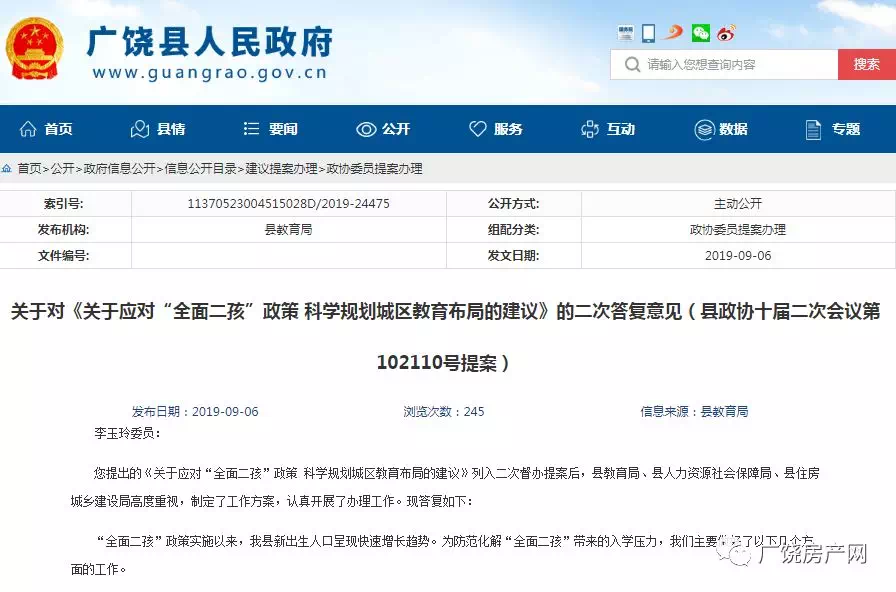Open the 服务 navigation item
Image resolution: width=896 pixels, height=592 pixels.
click(x=496, y=129)
